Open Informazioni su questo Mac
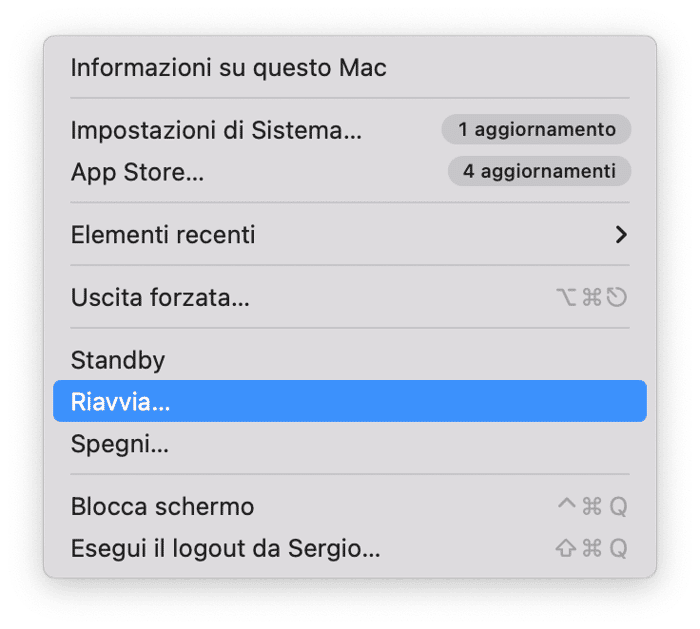 pyautogui.click(x=228, y=68)
